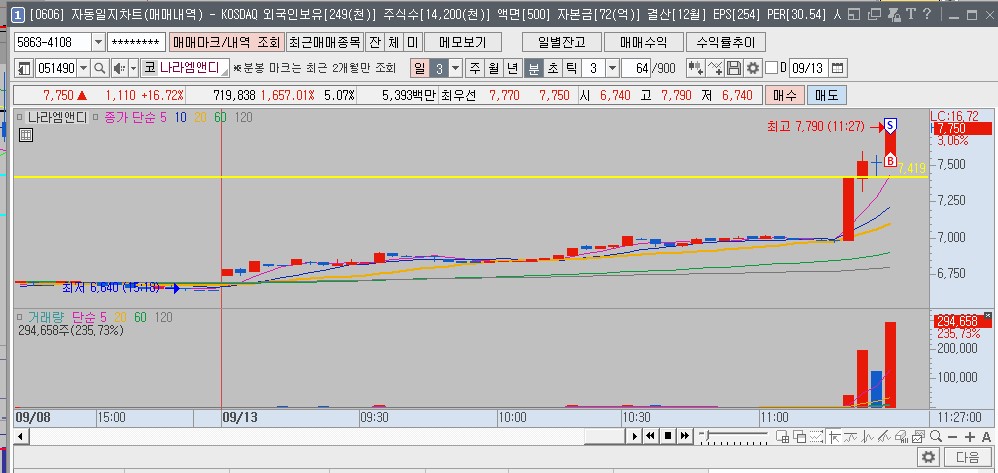This screenshot has height=473, width=998.
Task: Toggle the checkbox before date 09/13
Action: click(x=771, y=68)
